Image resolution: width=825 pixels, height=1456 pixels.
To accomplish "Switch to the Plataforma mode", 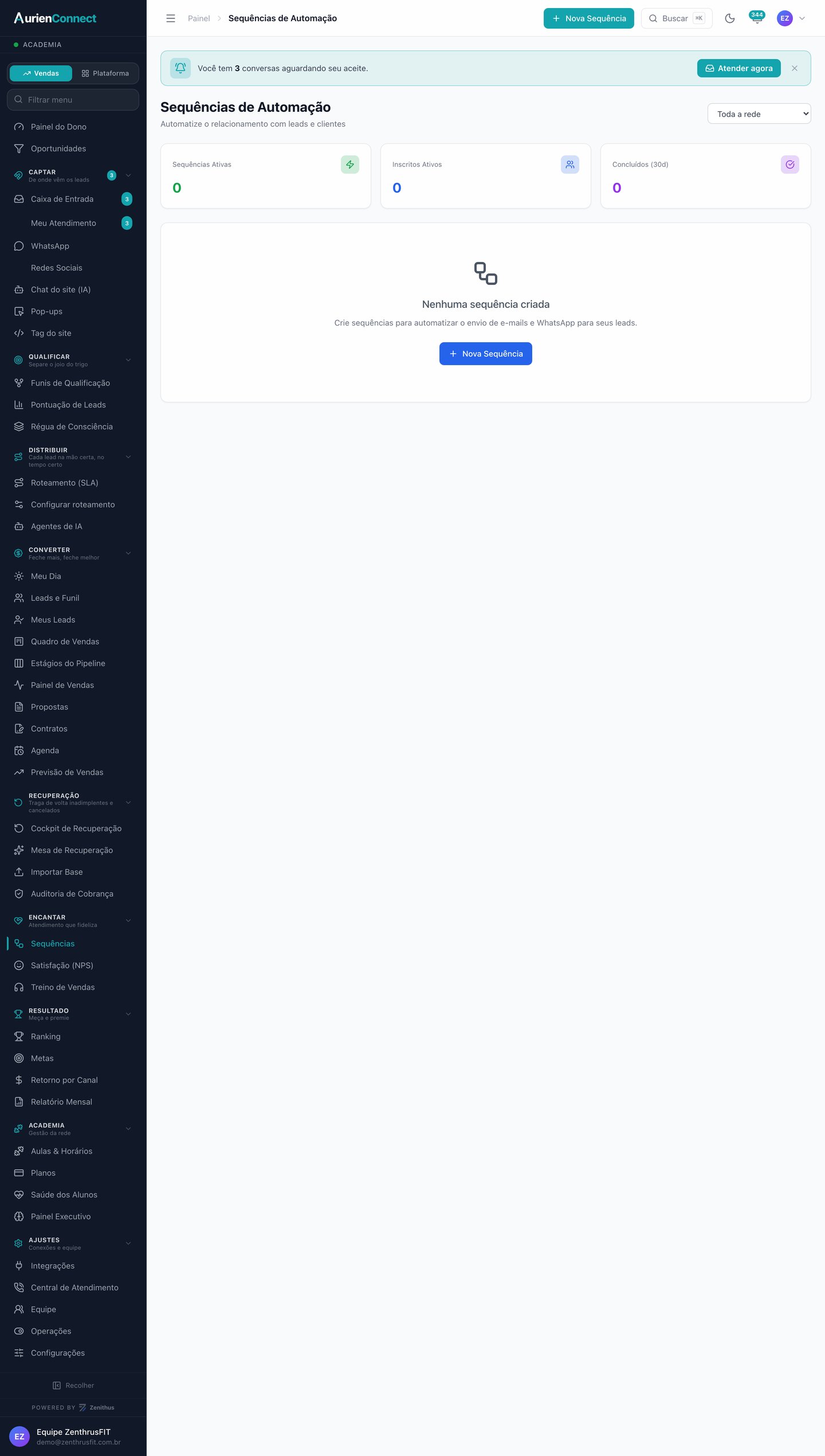I will 105,73.
